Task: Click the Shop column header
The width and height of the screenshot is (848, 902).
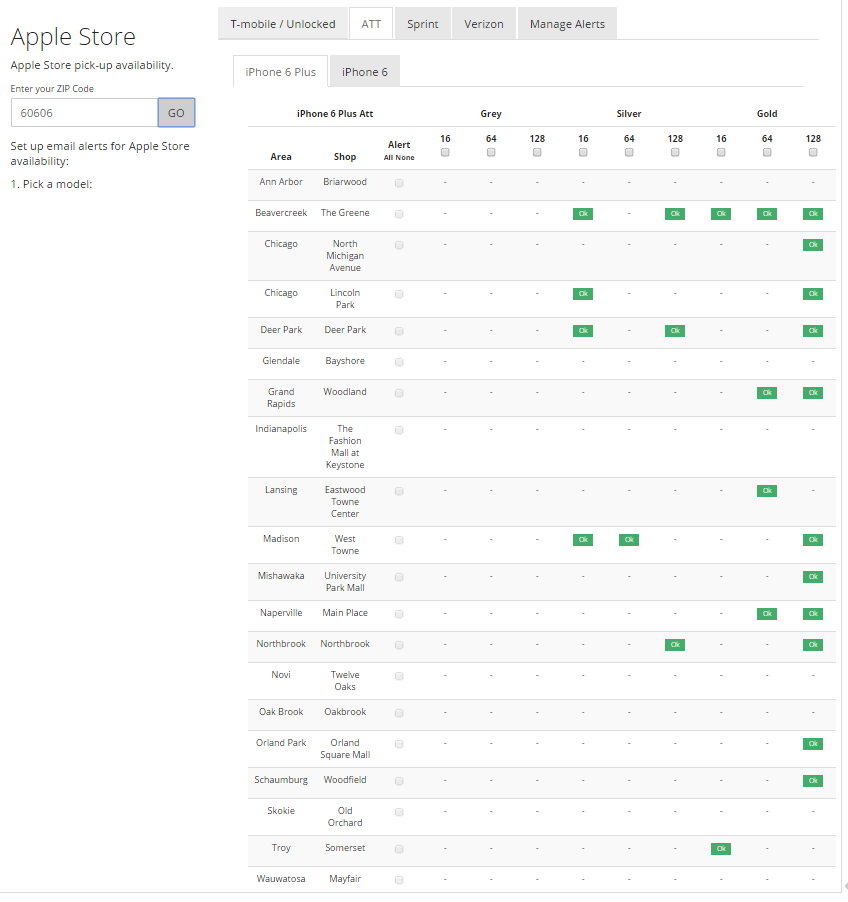Action: point(345,156)
